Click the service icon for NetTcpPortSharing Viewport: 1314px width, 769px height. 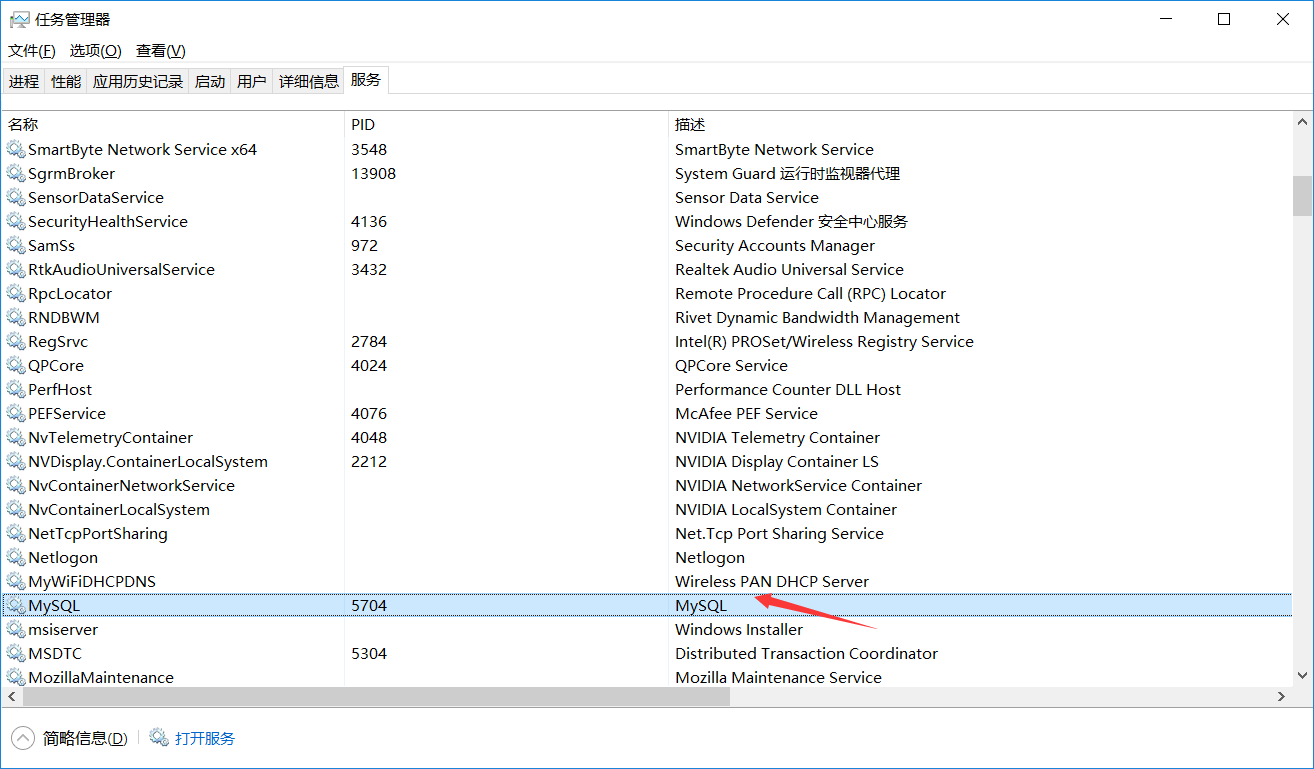point(15,534)
